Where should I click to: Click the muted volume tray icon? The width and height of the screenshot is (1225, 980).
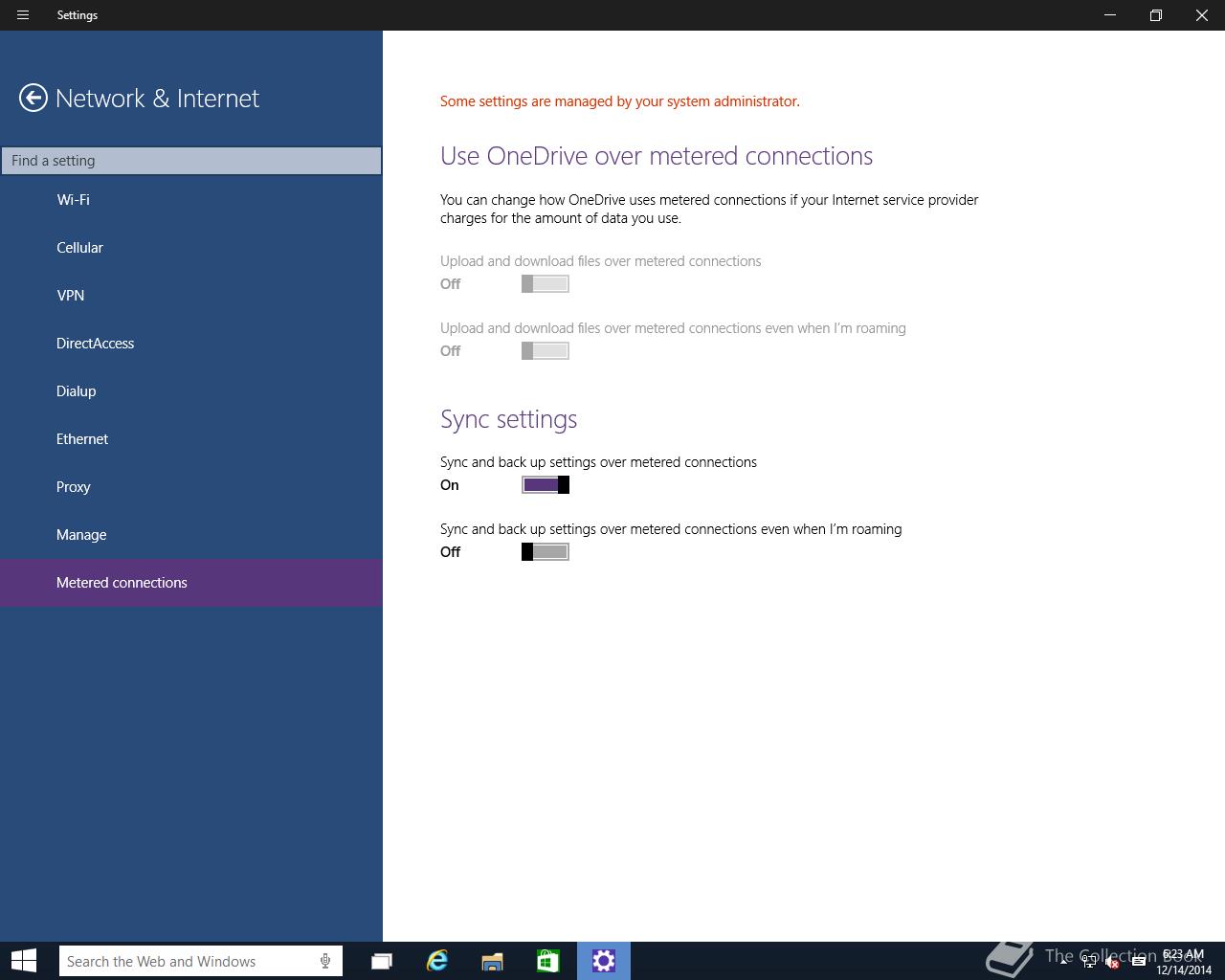coord(1113,962)
